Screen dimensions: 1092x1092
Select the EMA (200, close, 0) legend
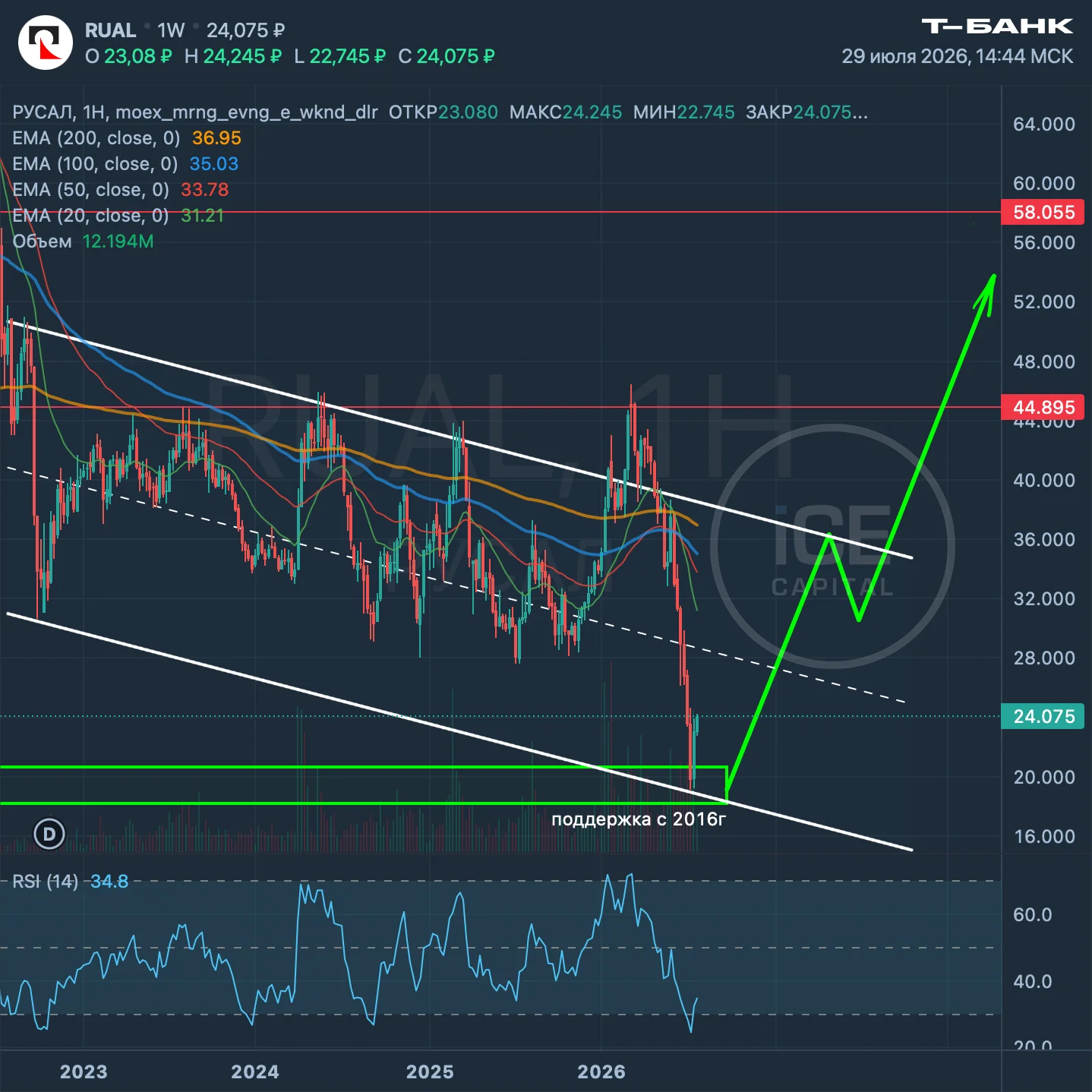click(127, 138)
